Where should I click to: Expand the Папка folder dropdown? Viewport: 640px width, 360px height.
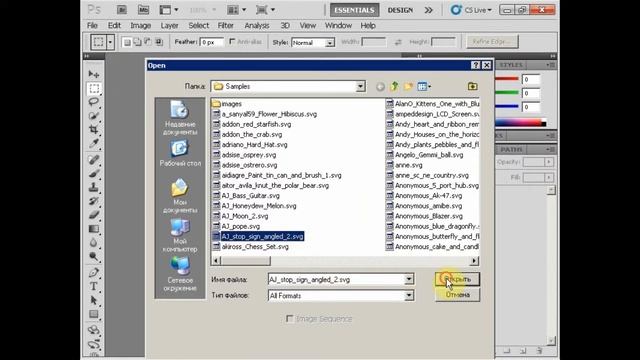[x=360, y=86]
